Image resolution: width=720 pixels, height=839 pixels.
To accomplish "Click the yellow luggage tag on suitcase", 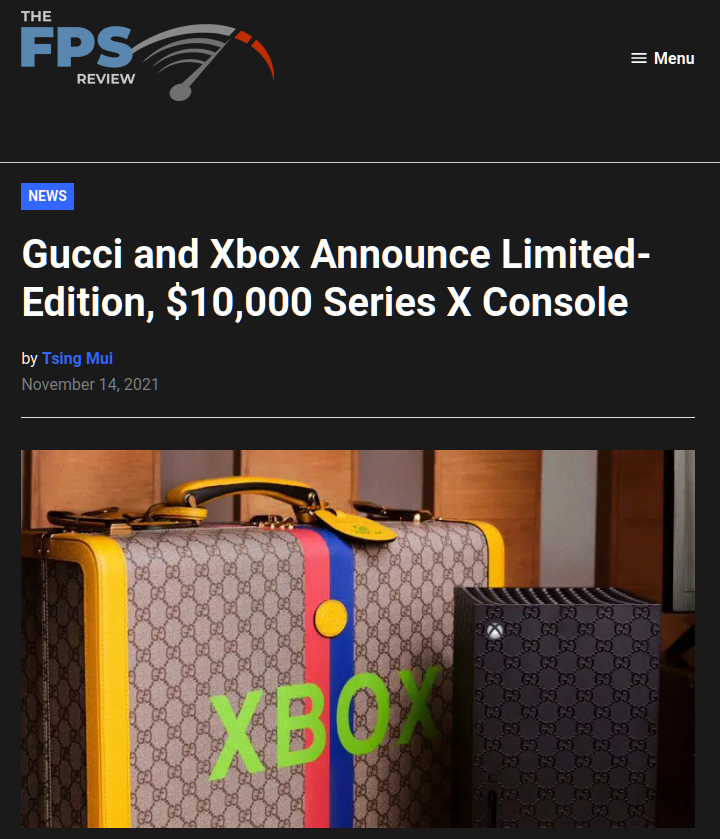I will [356, 524].
